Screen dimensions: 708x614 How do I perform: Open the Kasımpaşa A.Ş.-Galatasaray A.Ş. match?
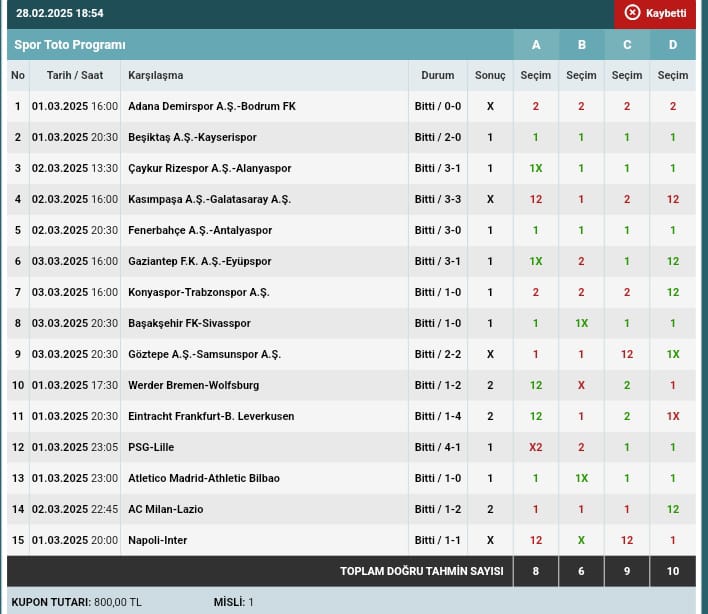pos(209,199)
